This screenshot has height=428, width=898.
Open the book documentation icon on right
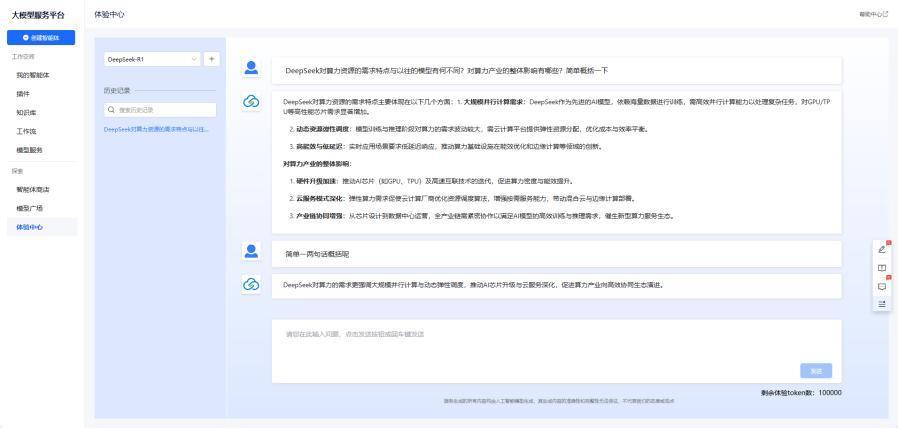[x=881, y=267]
